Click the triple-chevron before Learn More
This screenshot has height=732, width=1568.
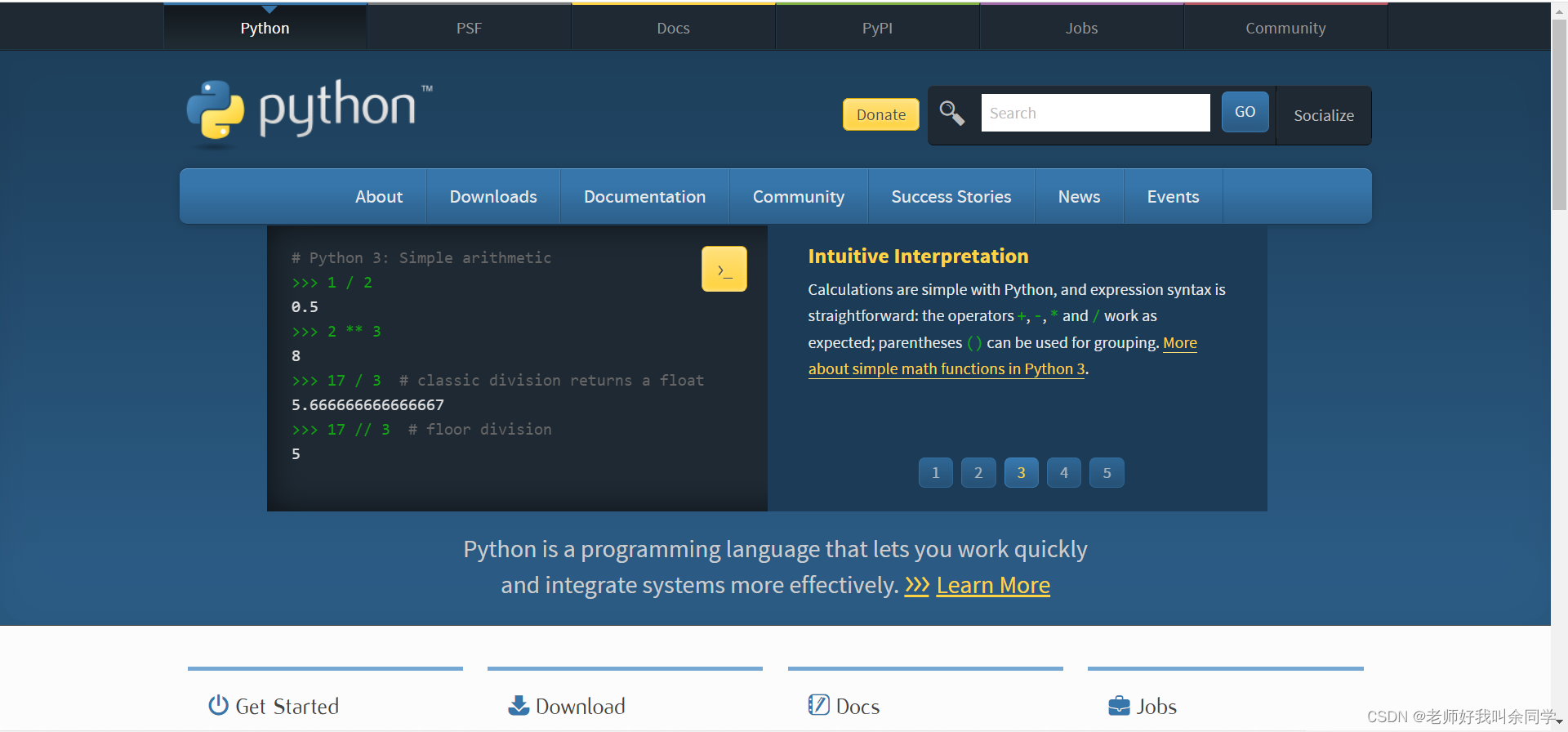click(916, 585)
